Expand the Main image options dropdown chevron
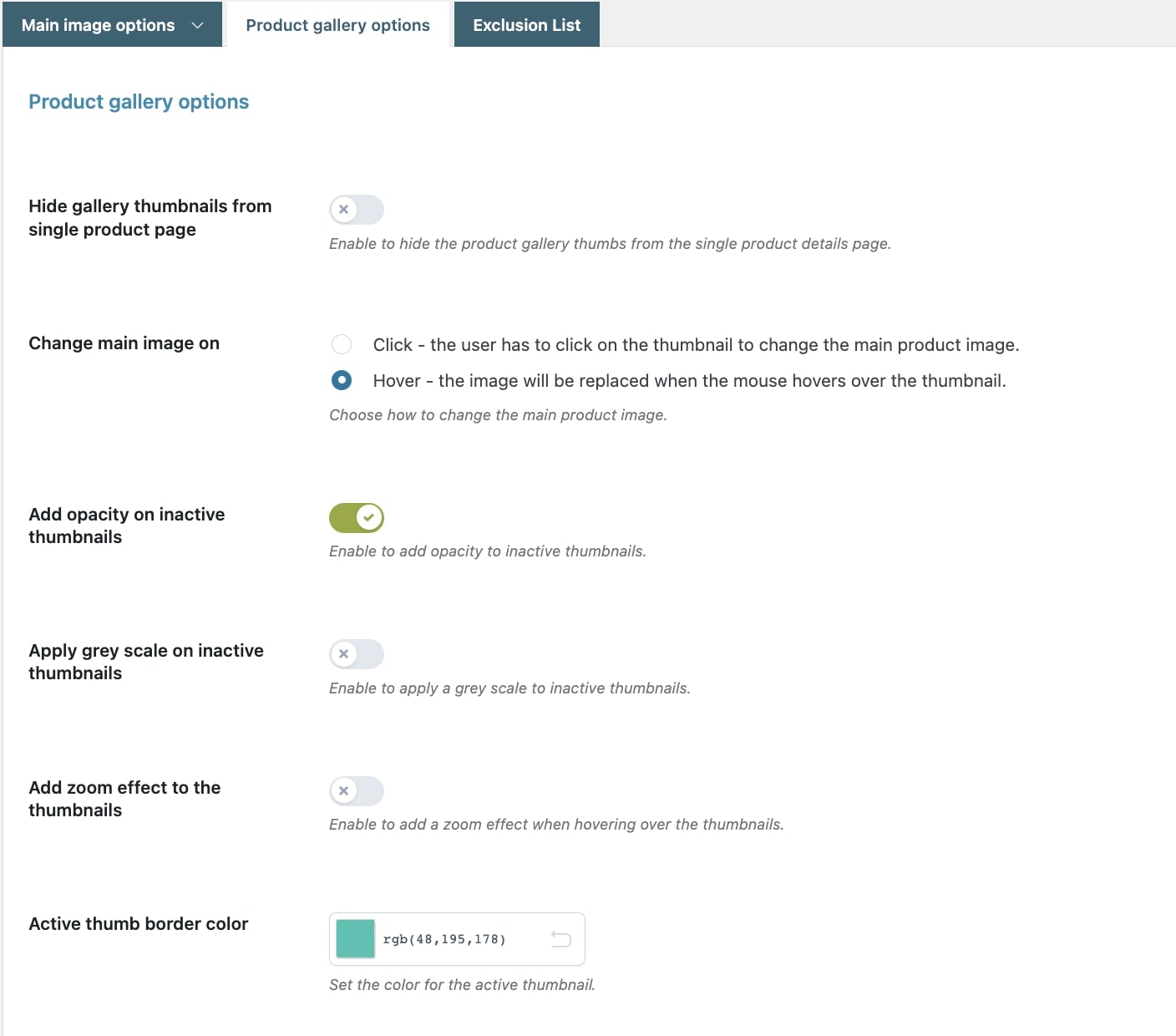1176x1036 pixels. click(198, 25)
